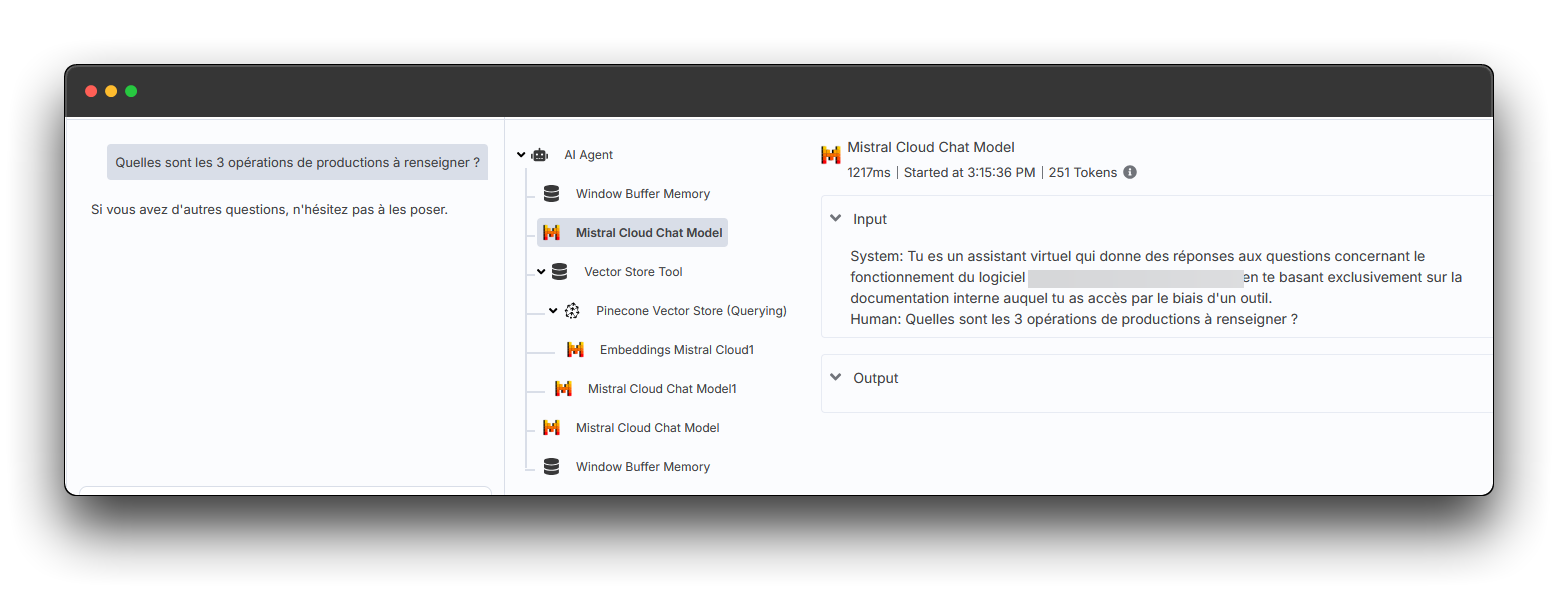Image resolution: width=1558 pixels, height=592 pixels.
Task: Click the Mistral logo in details header
Action: click(831, 155)
